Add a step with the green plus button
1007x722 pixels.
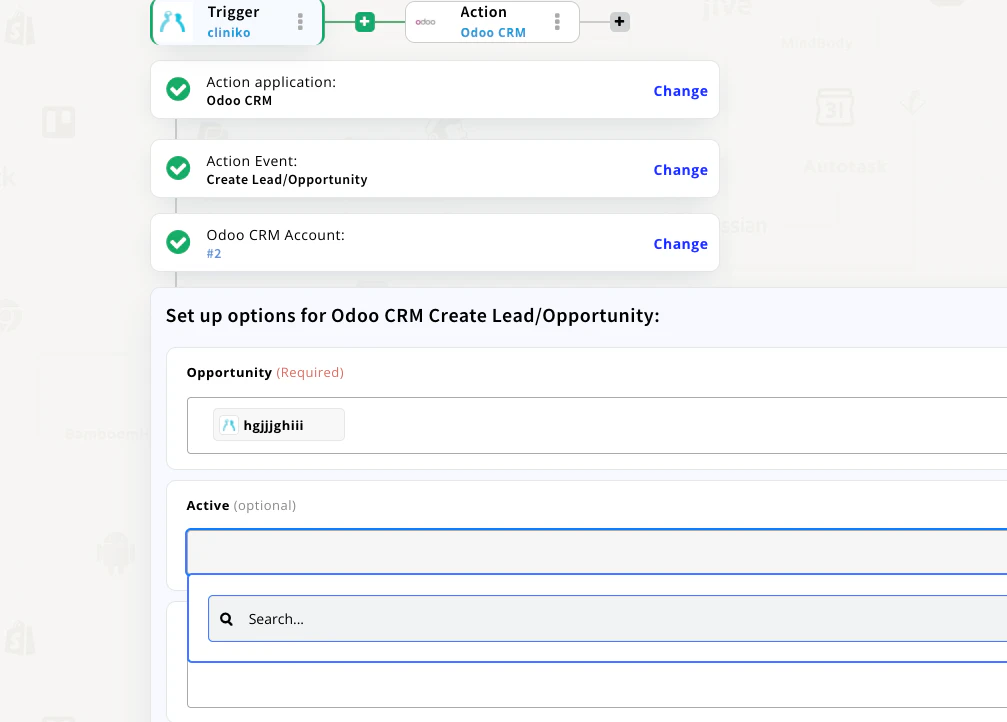pos(365,22)
